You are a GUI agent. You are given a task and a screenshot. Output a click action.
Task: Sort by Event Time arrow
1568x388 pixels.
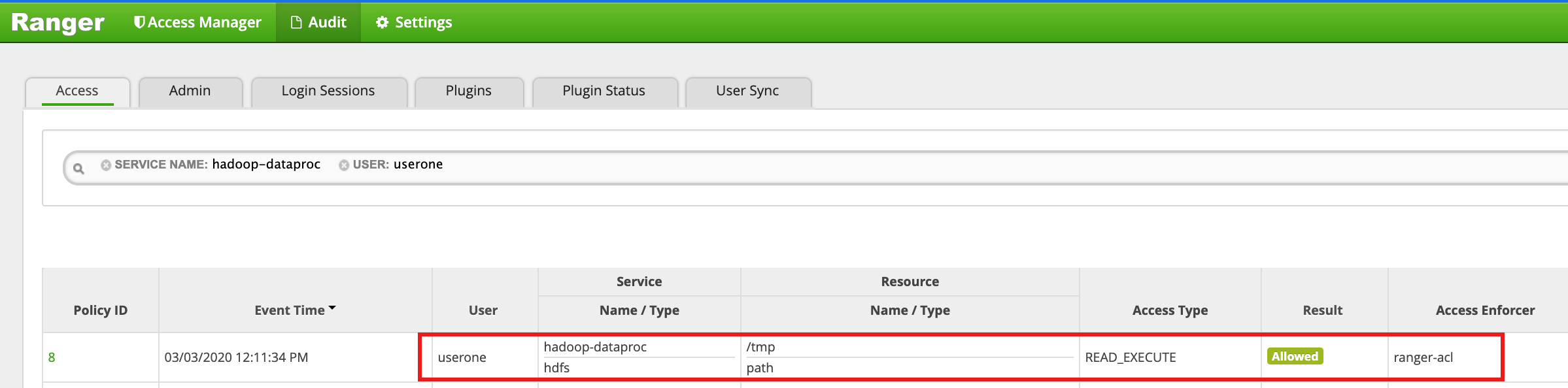332,308
